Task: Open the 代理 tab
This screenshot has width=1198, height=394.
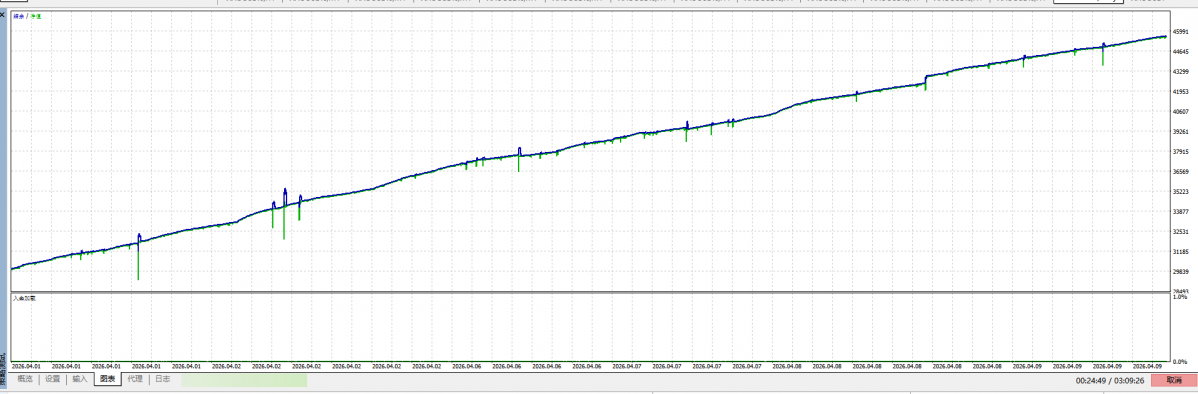Action: 135,379
